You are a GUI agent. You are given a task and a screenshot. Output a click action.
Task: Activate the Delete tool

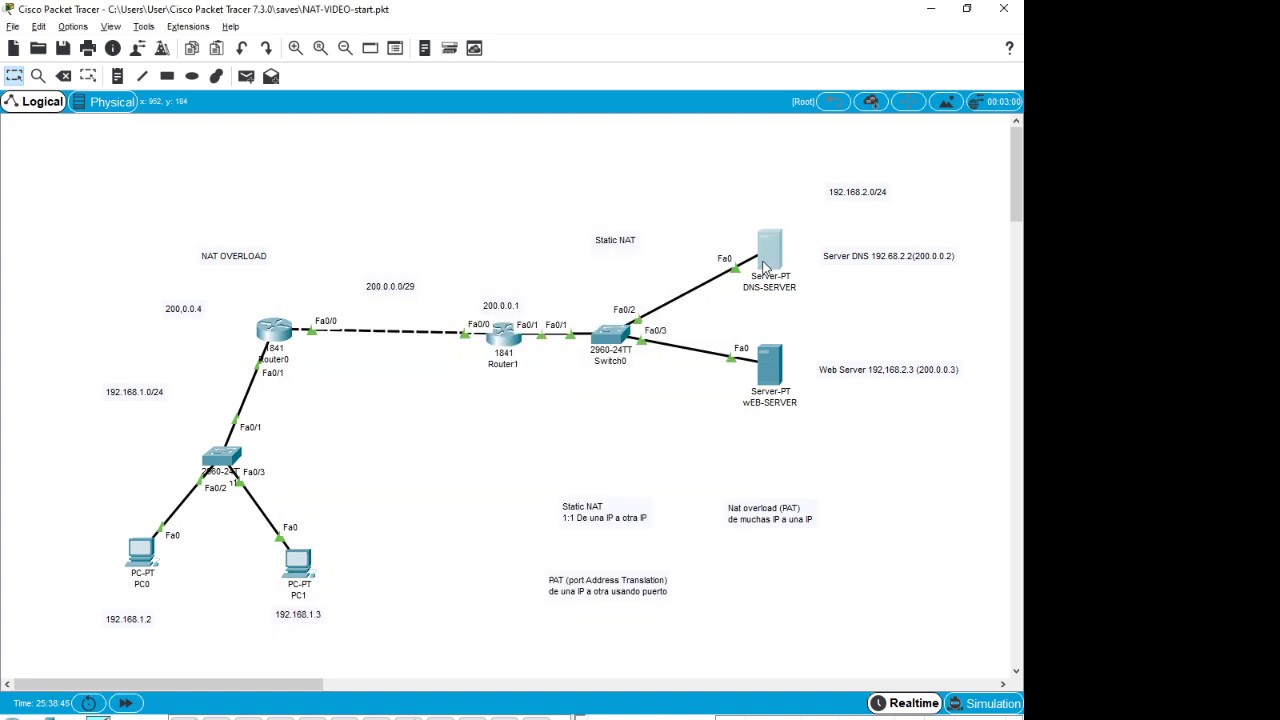(63, 76)
